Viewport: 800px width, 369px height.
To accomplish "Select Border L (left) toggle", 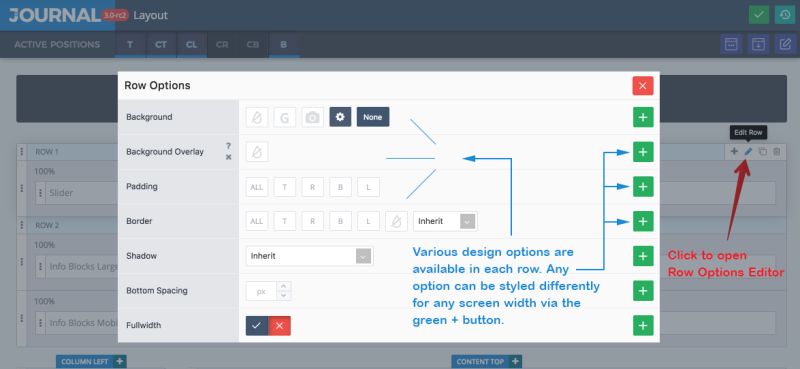I will click(368, 222).
